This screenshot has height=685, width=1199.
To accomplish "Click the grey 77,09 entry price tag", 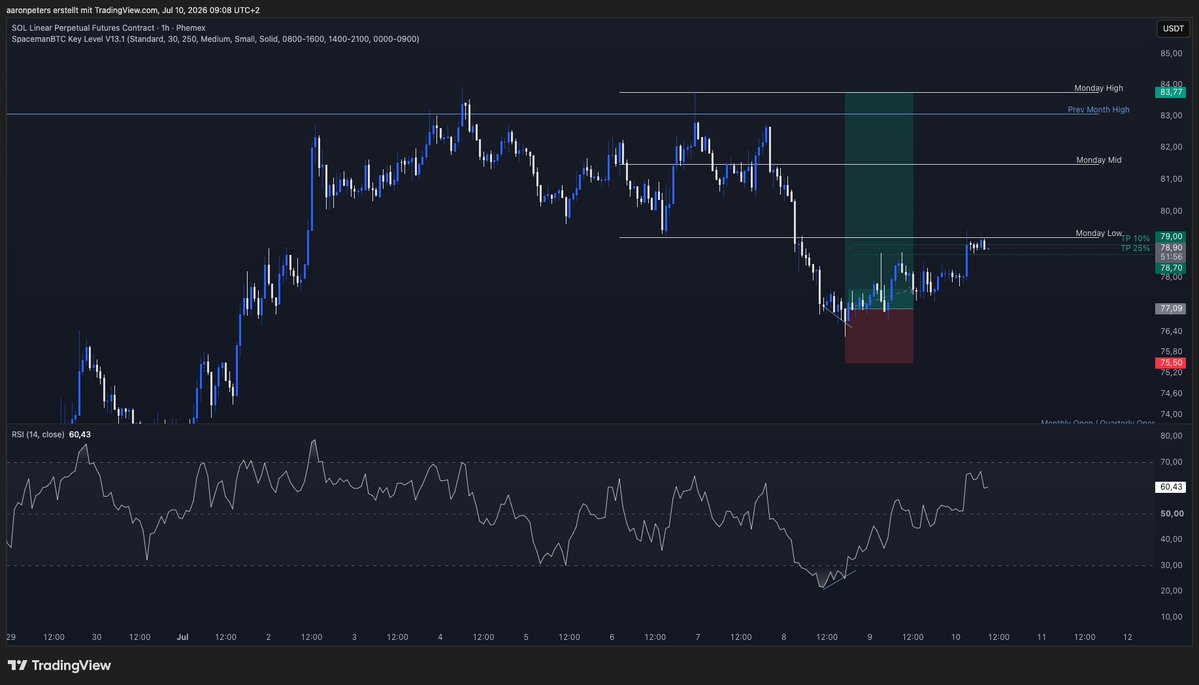I will (1171, 309).
